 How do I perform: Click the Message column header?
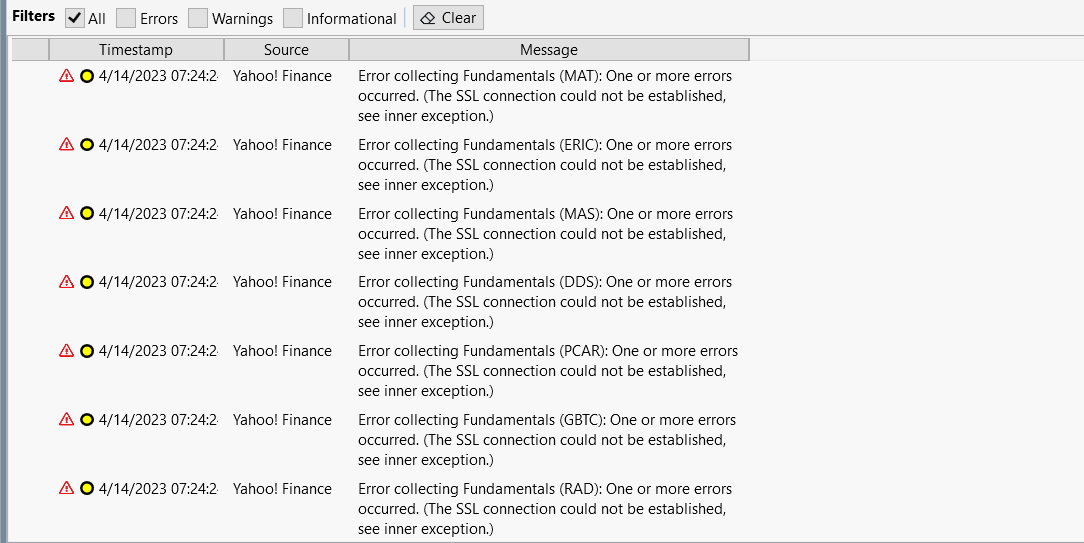point(549,50)
